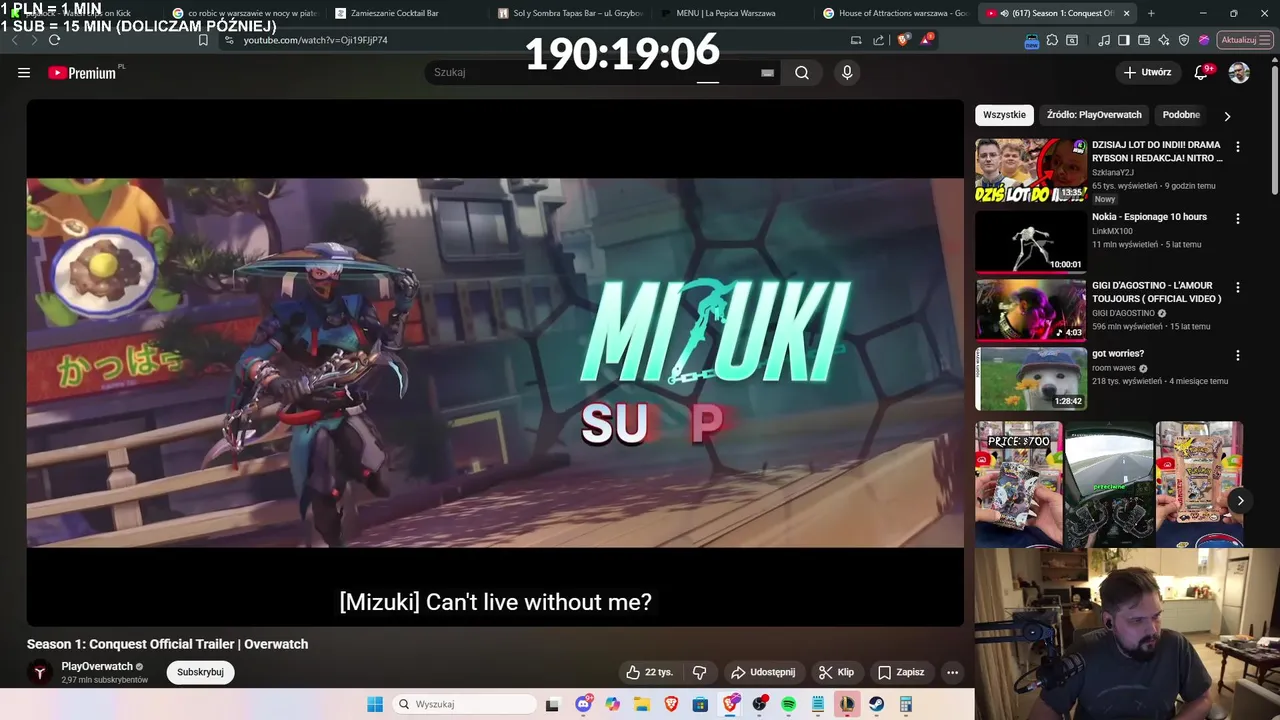
Task: Open Brave Wallet icon
Action: (x=1144, y=40)
